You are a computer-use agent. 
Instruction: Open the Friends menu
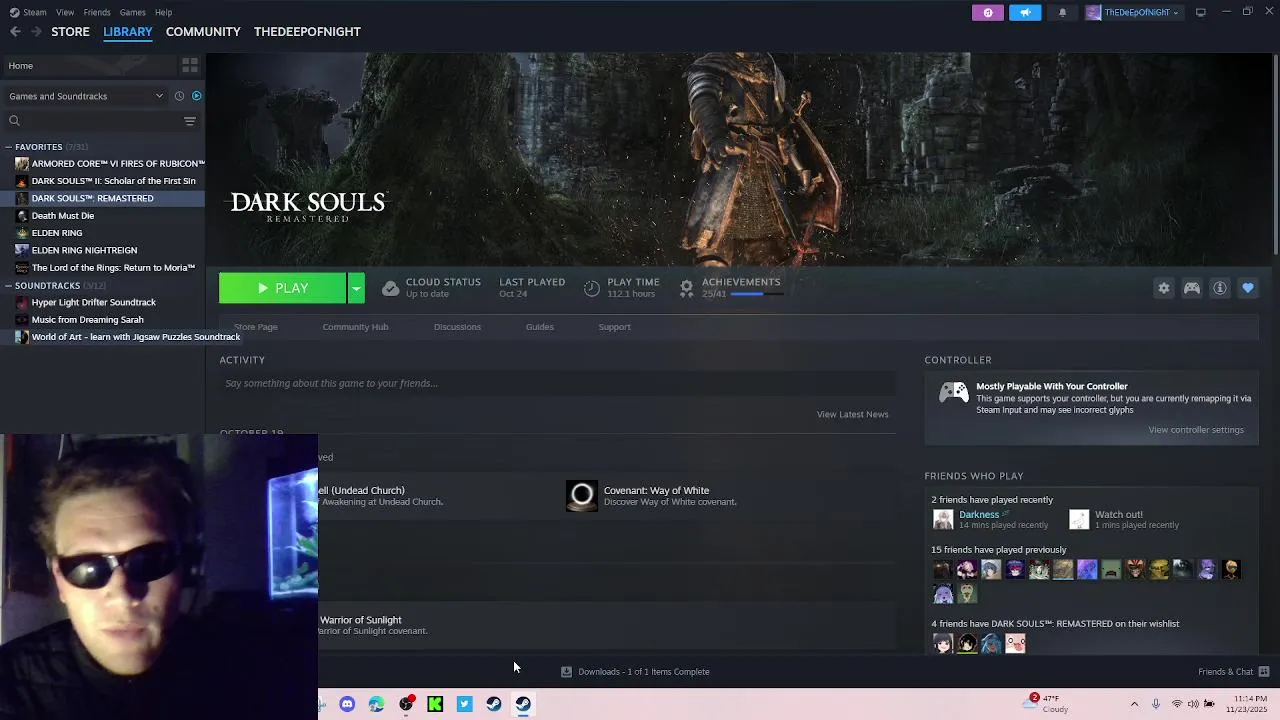point(97,12)
